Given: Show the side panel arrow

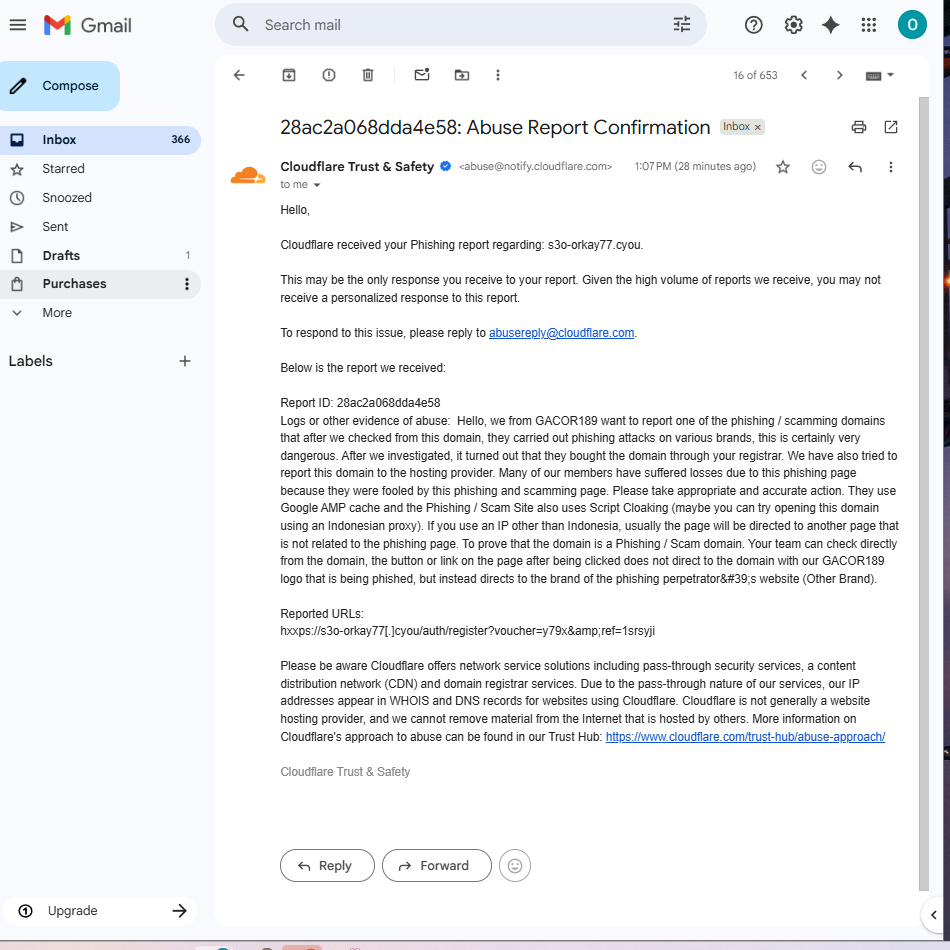Looking at the screenshot, I should (934, 915).
